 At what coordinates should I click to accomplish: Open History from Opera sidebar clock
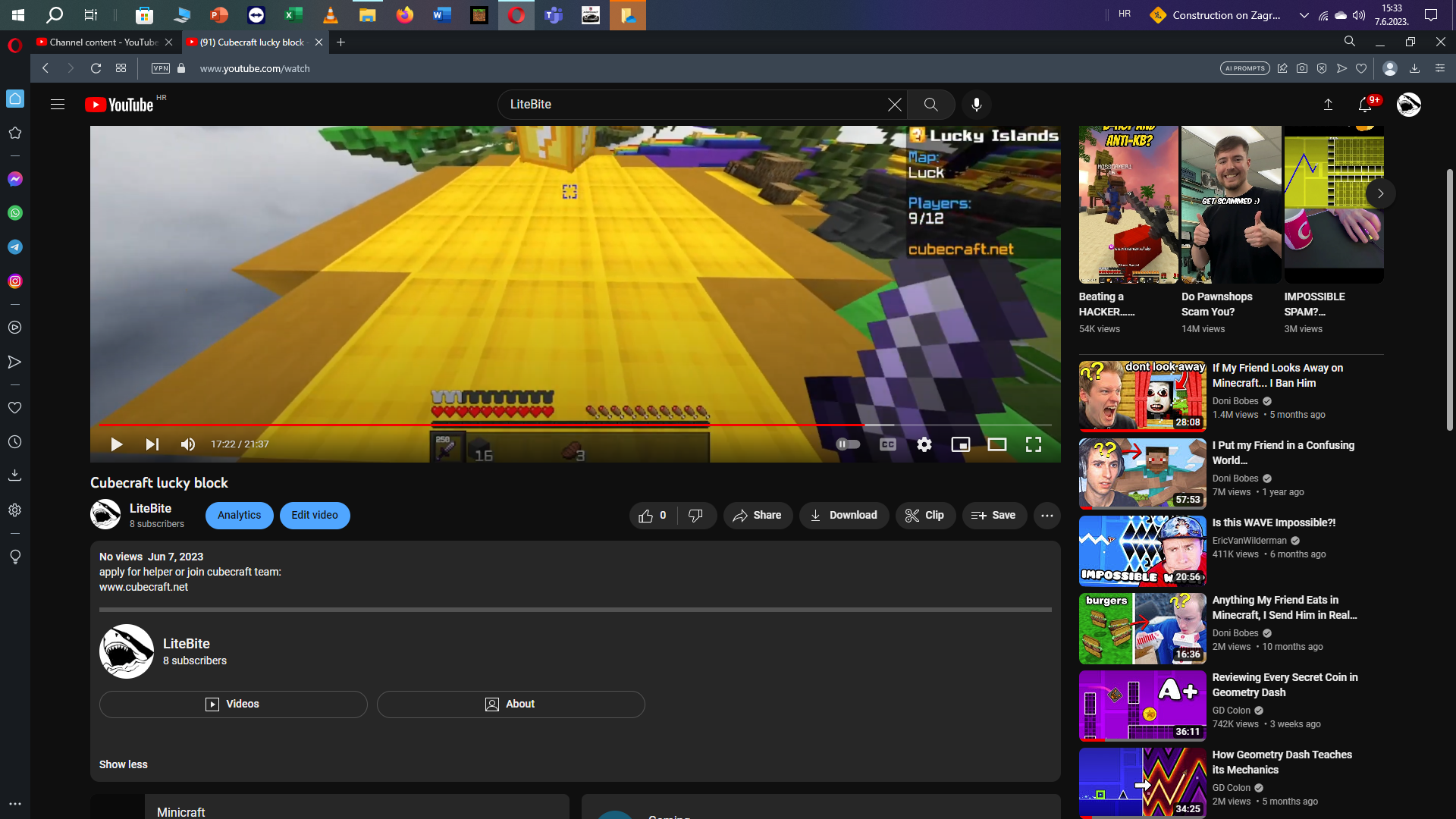(15, 442)
